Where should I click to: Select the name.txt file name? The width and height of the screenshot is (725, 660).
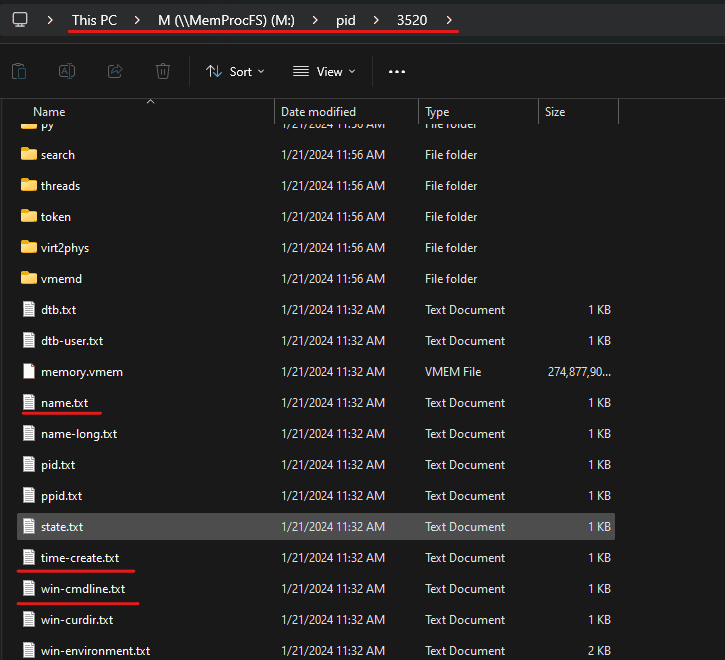(64, 403)
